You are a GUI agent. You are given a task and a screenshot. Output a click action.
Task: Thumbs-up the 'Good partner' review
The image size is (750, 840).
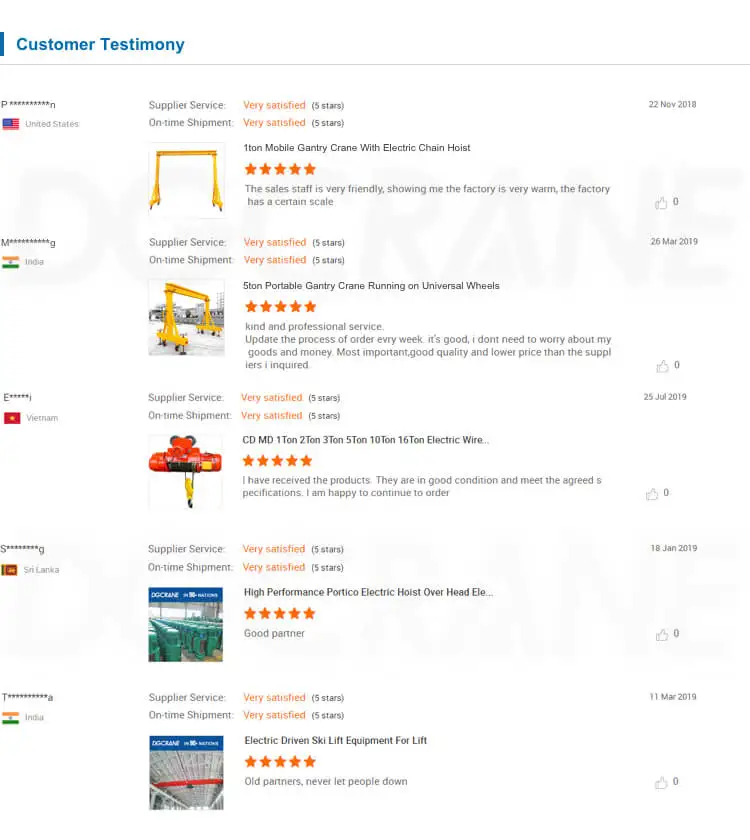[x=662, y=634]
